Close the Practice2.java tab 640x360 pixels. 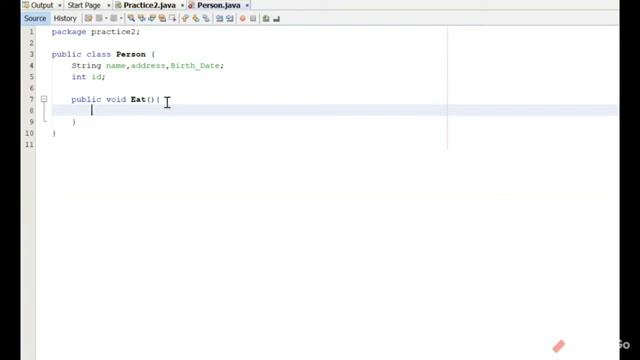(x=182, y=6)
